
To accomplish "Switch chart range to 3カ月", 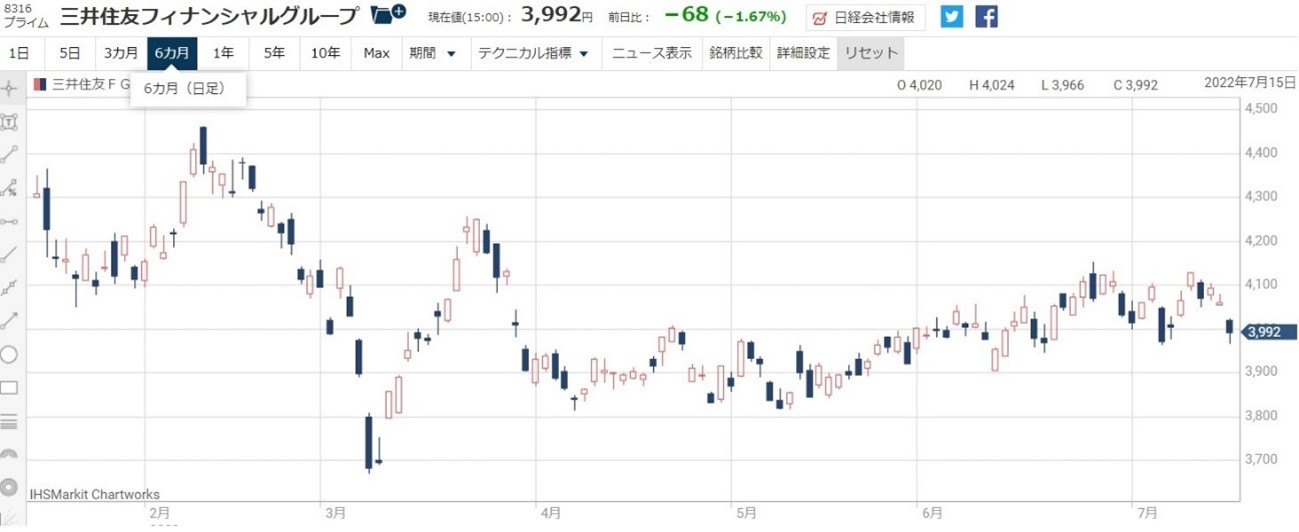I will click(121, 53).
